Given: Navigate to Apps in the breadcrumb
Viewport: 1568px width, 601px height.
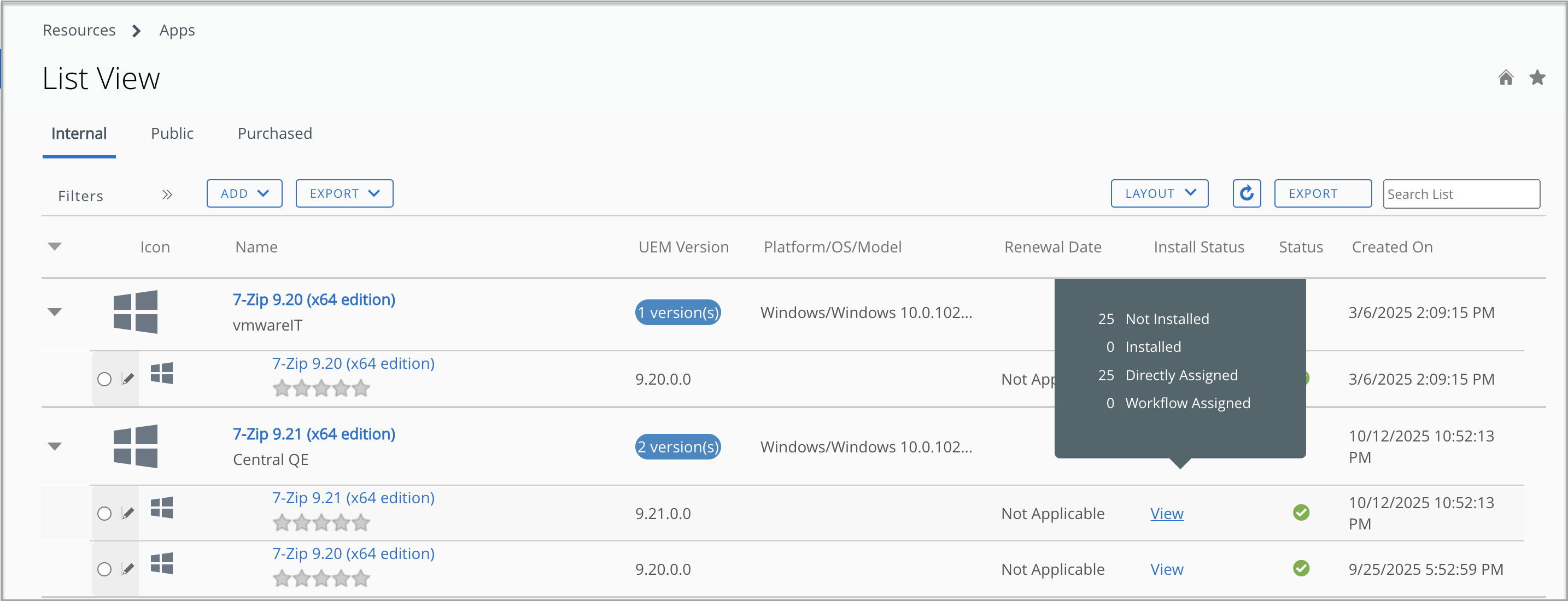Looking at the screenshot, I should (x=177, y=31).
